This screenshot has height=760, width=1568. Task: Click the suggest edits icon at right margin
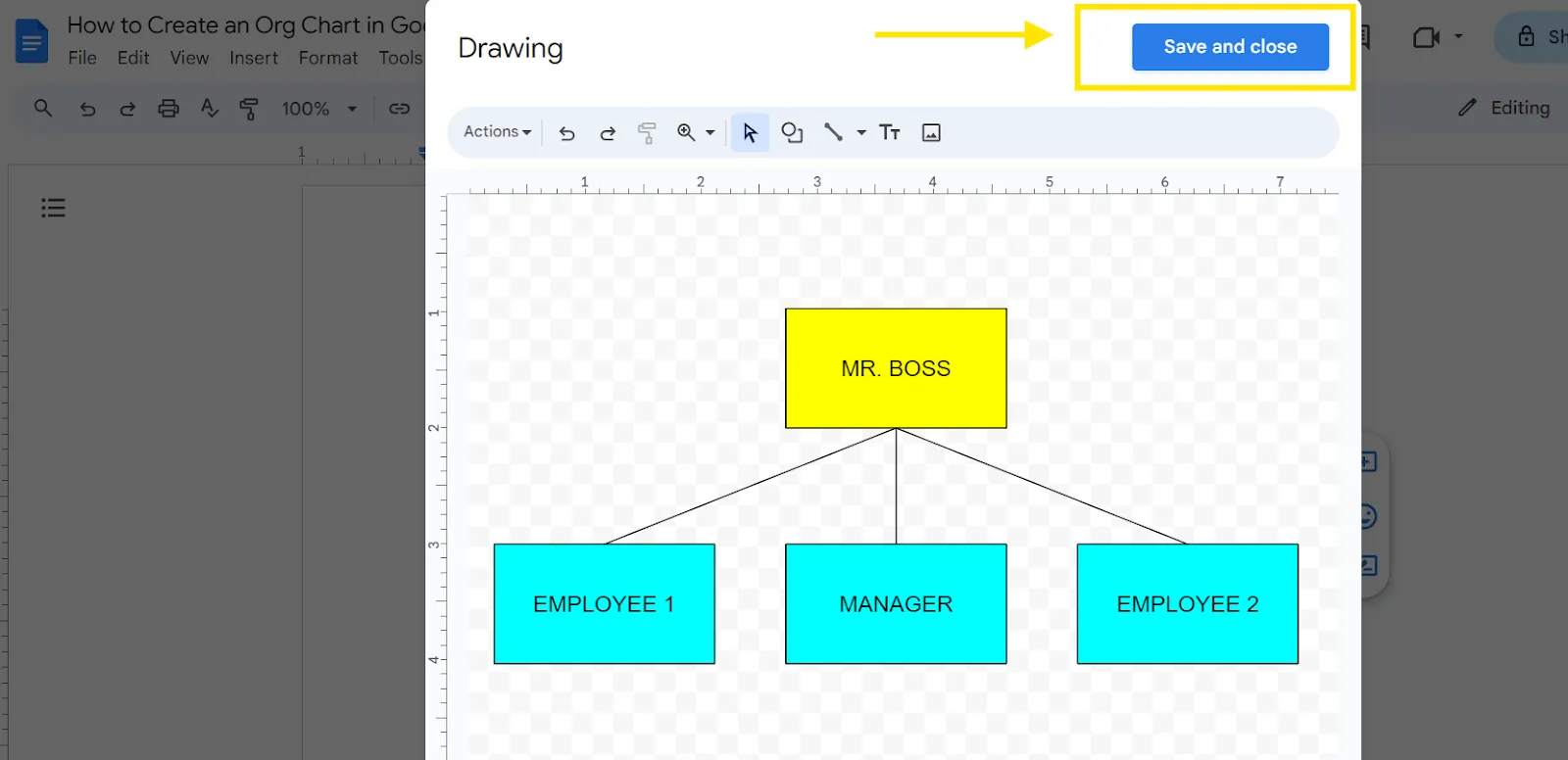tap(1368, 565)
